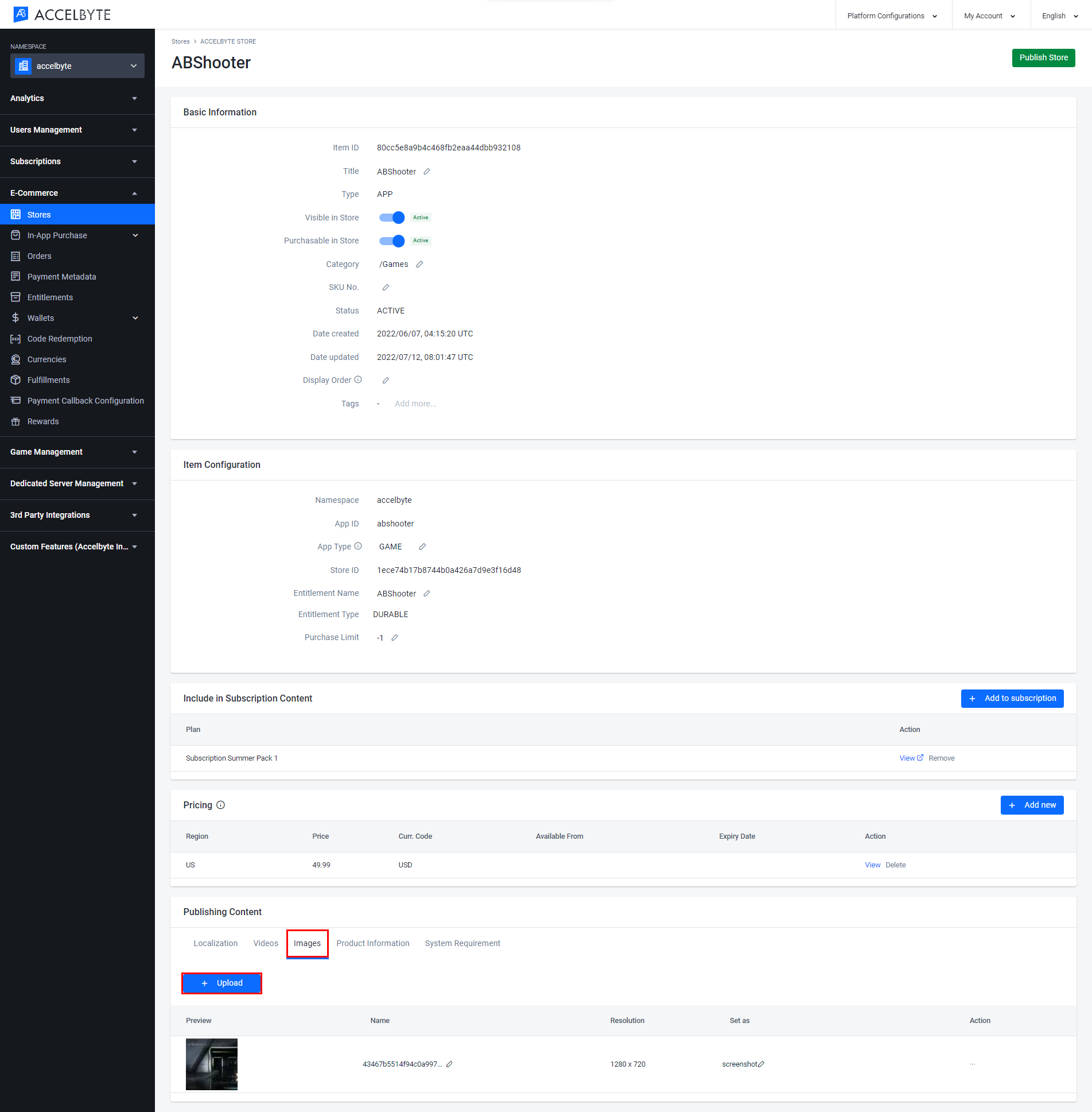The height and width of the screenshot is (1112, 1092).
Task: Open Payment Metadata in the sidebar
Action: [77, 276]
